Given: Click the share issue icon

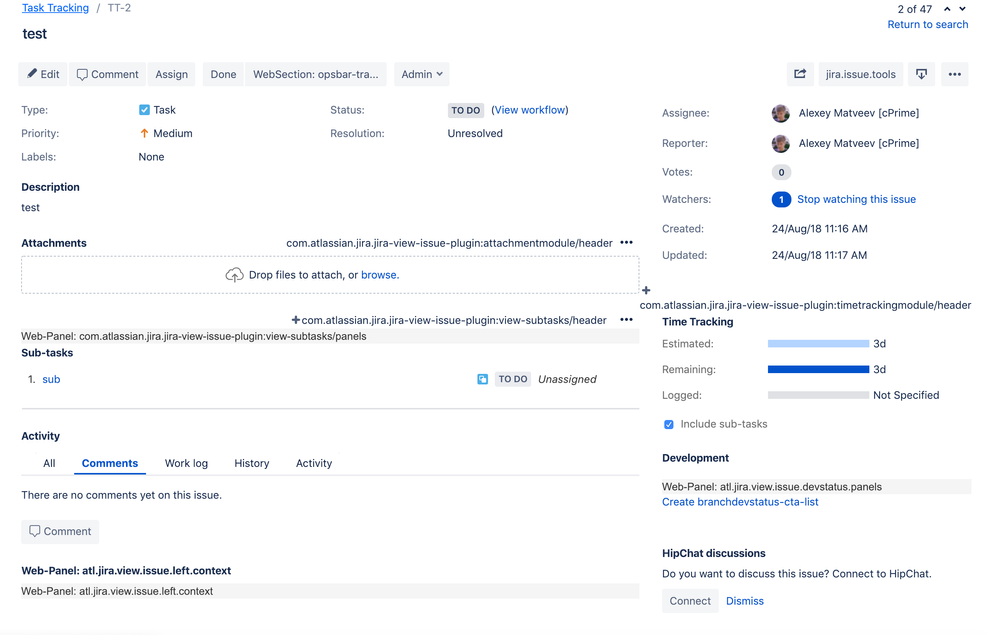Looking at the screenshot, I should (x=800, y=74).
